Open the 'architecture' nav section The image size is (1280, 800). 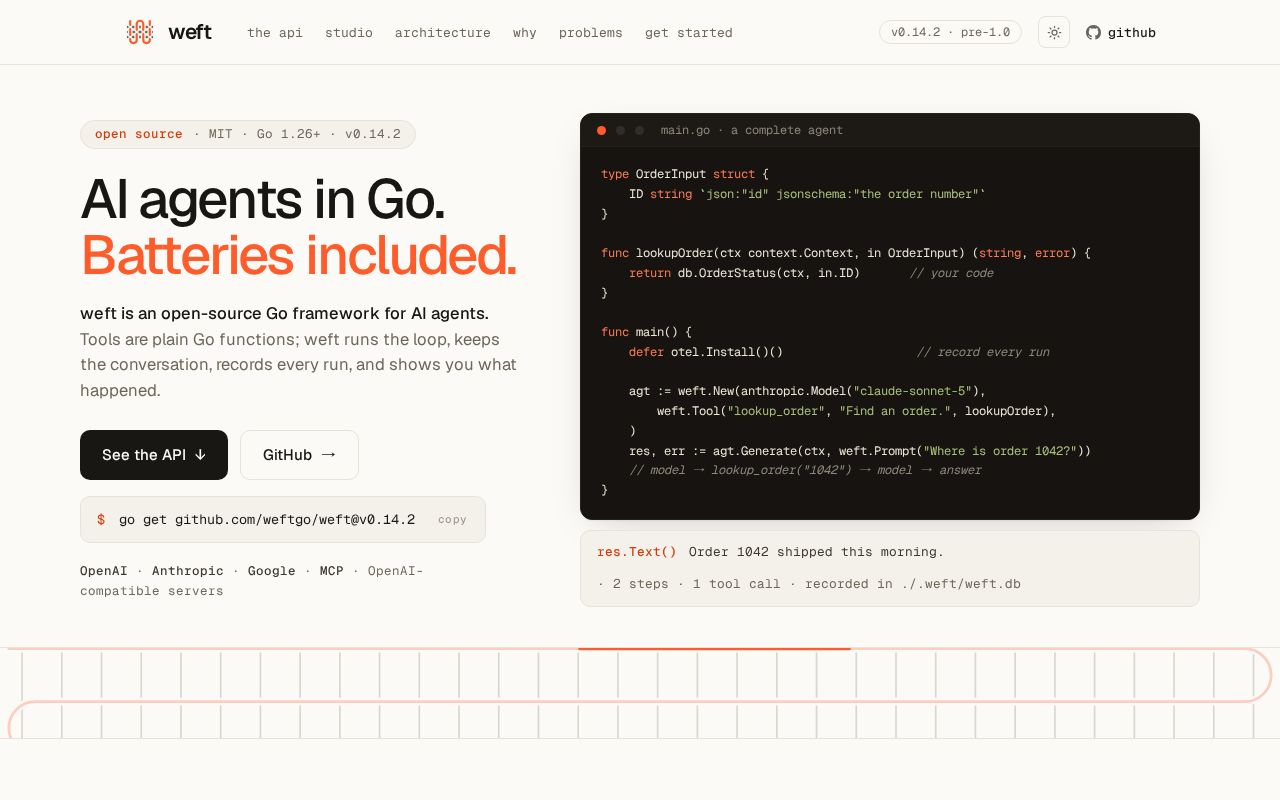[443, 33]
